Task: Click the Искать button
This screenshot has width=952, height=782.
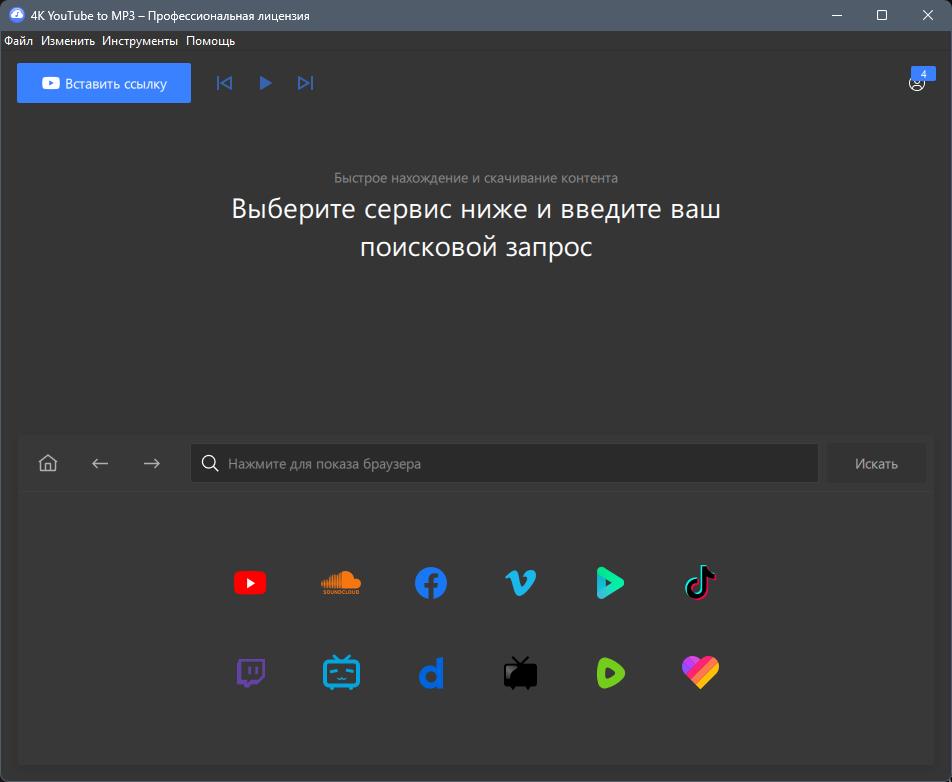Action: point(876,463)
